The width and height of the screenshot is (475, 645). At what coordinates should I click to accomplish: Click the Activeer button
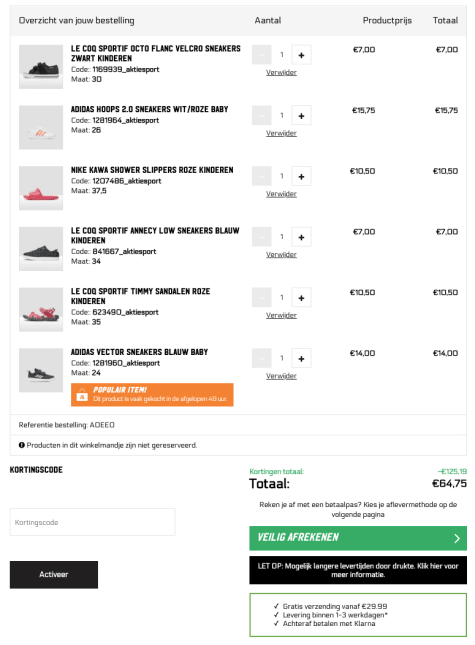pos(54,574)
